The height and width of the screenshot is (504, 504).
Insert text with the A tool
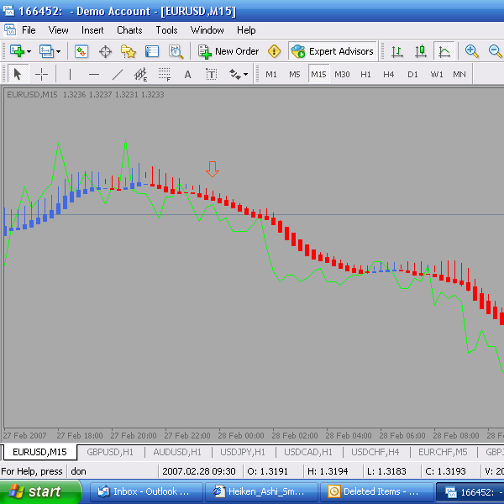188,74
